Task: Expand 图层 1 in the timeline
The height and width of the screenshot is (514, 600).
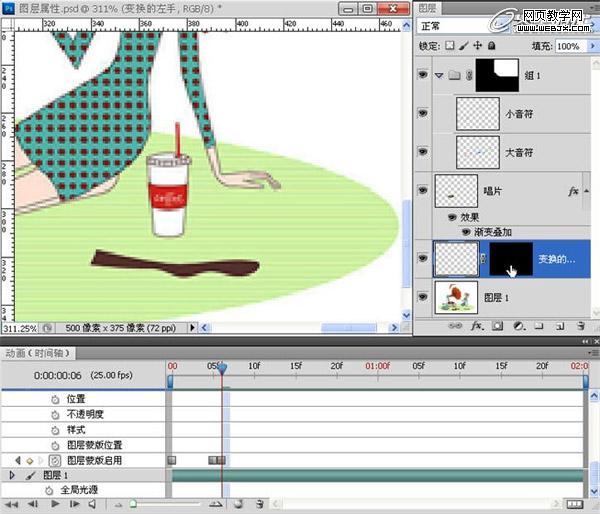Action: (12, 476)
